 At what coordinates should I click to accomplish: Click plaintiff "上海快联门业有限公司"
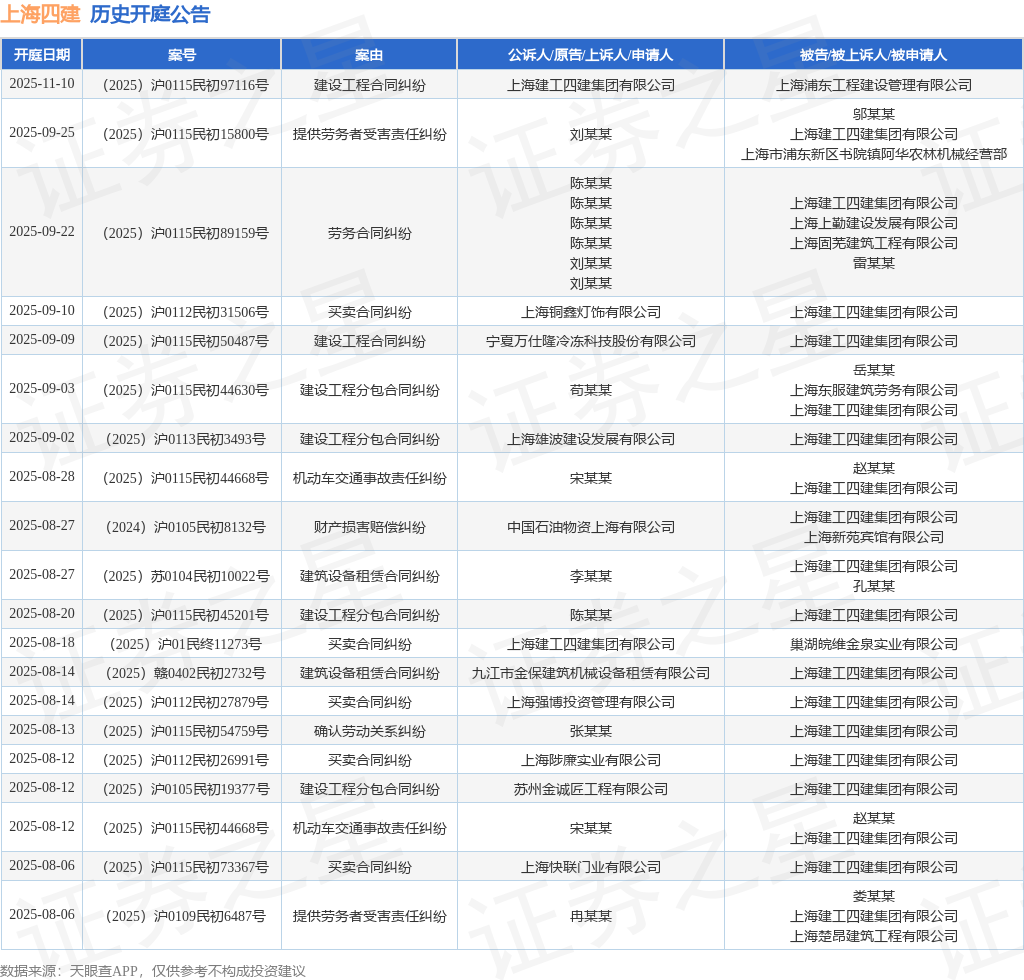[x=591, y=867]
